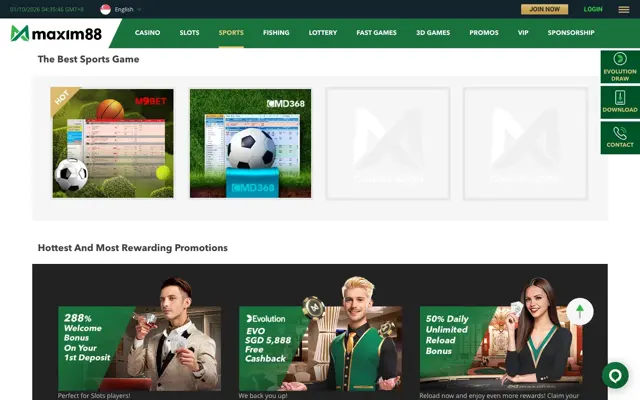Open the Download app sidebar shortcut
The height and width of the screenshot is (400, 640).
click(620, 102)
